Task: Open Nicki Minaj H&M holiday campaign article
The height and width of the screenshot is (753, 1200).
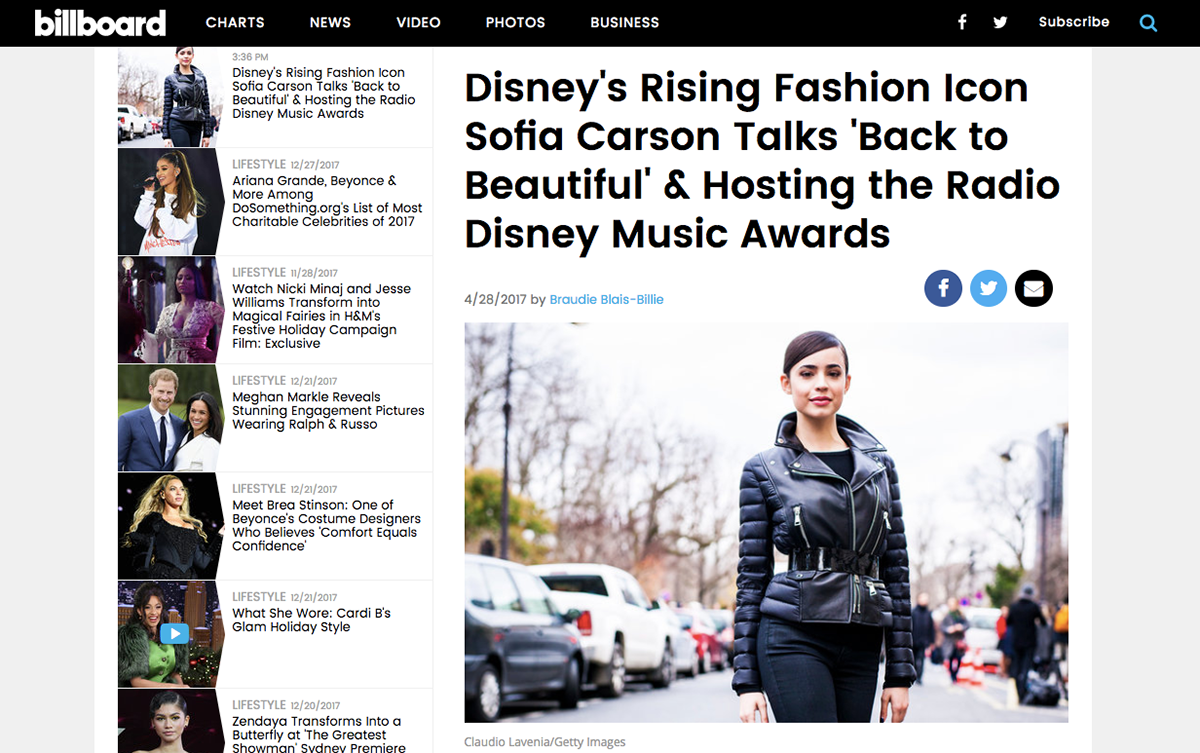Action: 322,316
